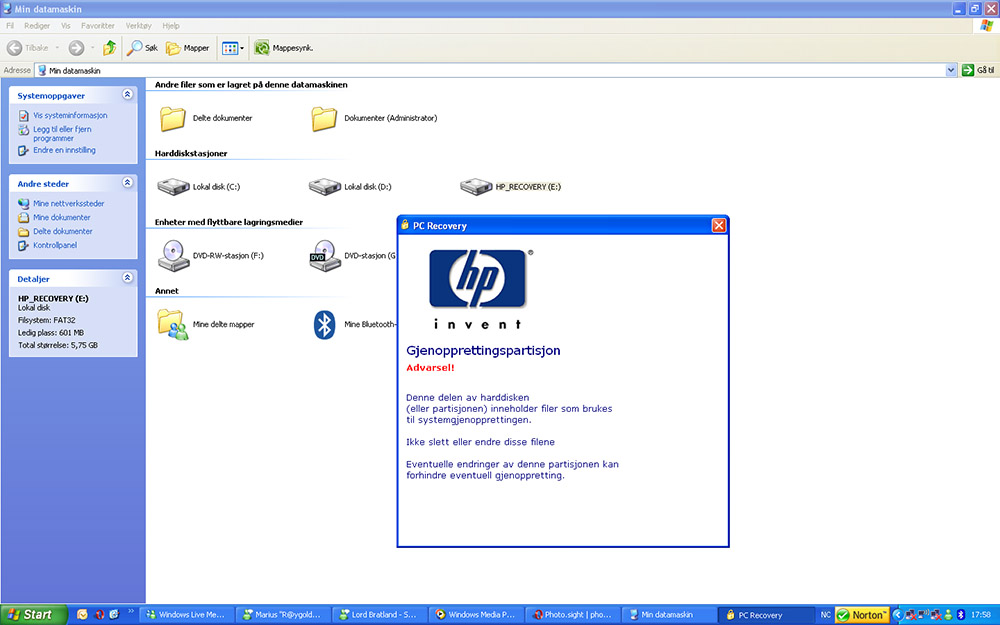Image resolution: width=1000 pixels, height=625 pixels.
Task: Click PC Recovery taskbar button
Action: point(765,615)
